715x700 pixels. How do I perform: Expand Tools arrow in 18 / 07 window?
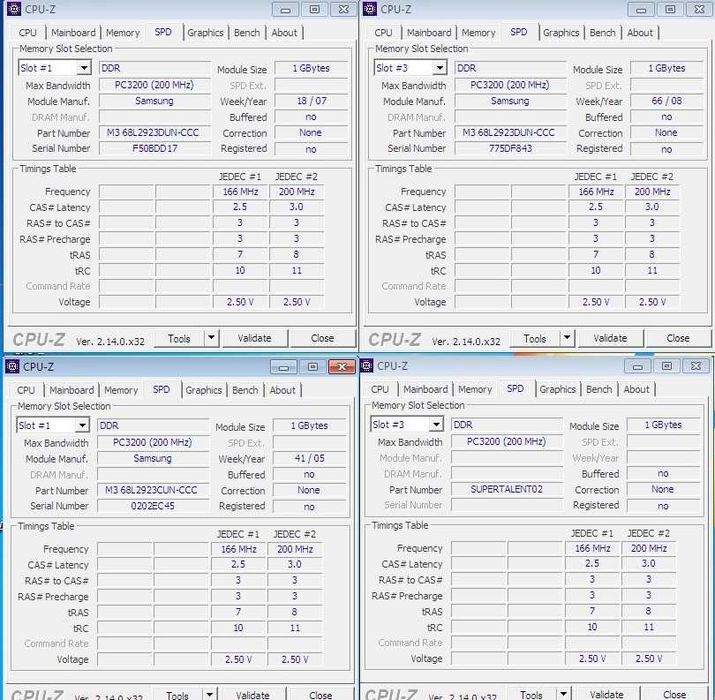[x=211, y=338]
